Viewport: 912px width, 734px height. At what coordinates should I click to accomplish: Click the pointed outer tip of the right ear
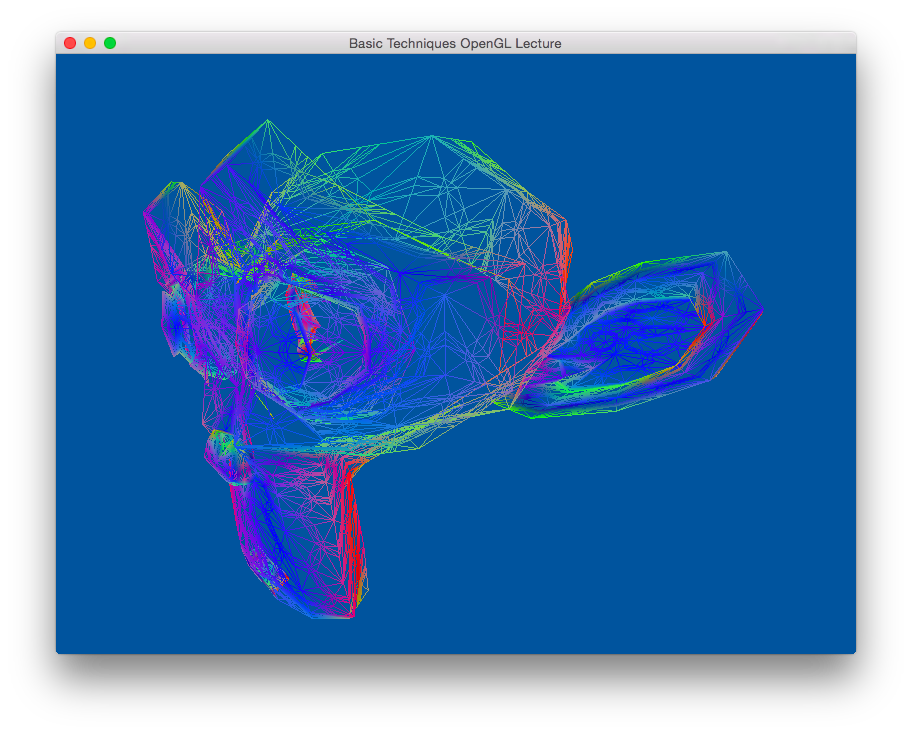(x=763, y=309)
